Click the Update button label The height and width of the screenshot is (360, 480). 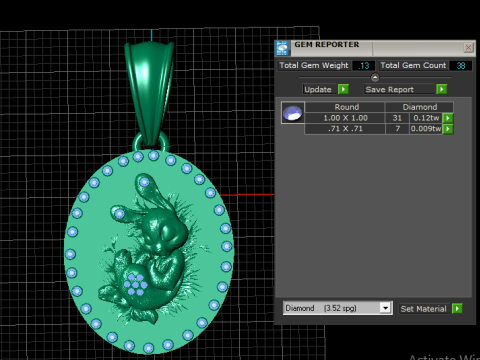[x=318, y=89]
